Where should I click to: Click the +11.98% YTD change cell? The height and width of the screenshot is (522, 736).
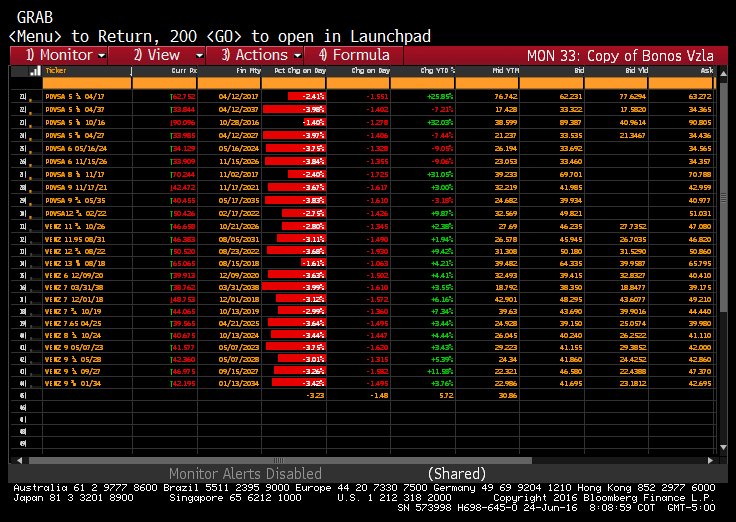(440, 371)
